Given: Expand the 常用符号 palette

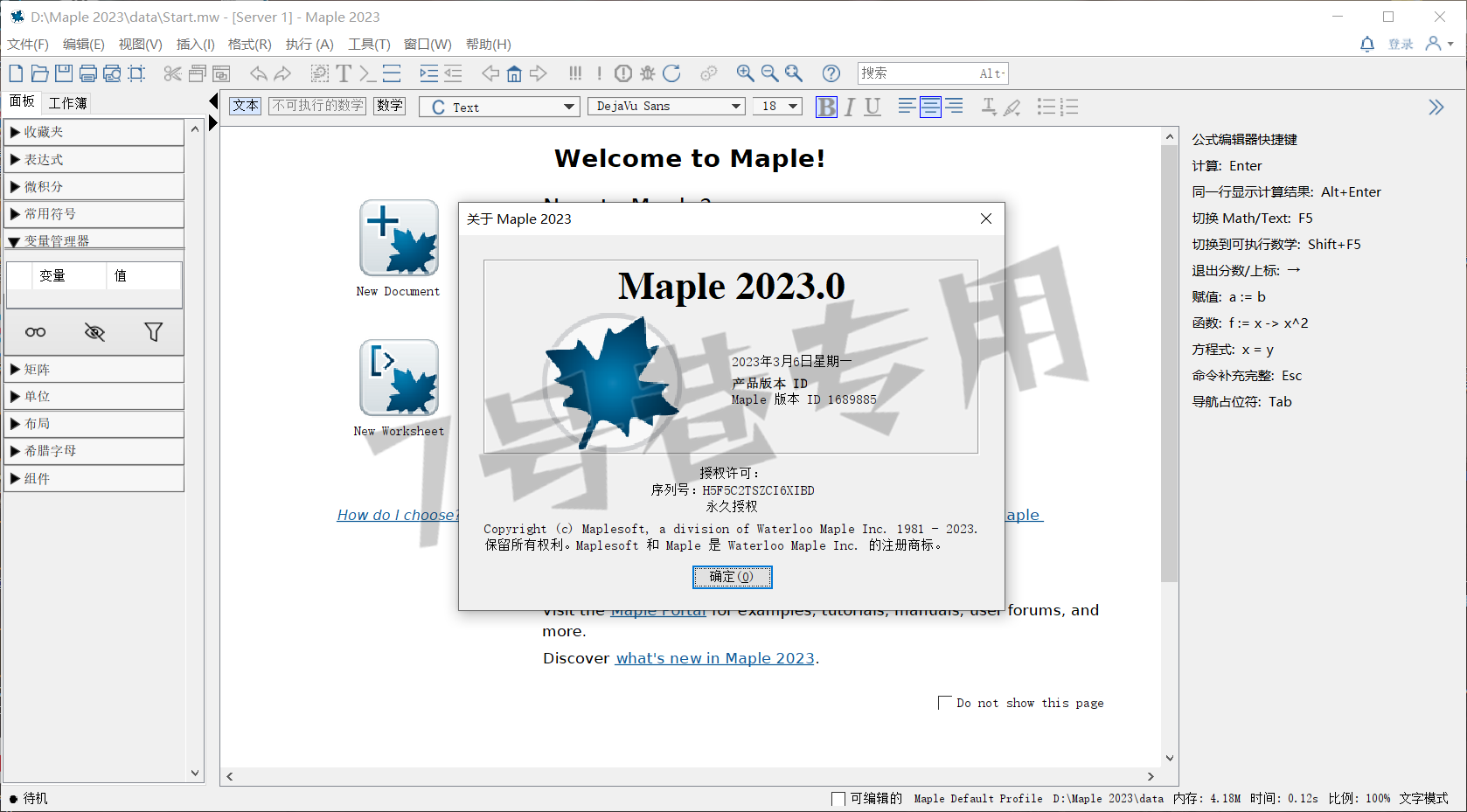Looking at the screenshot, I should [94, 214].
